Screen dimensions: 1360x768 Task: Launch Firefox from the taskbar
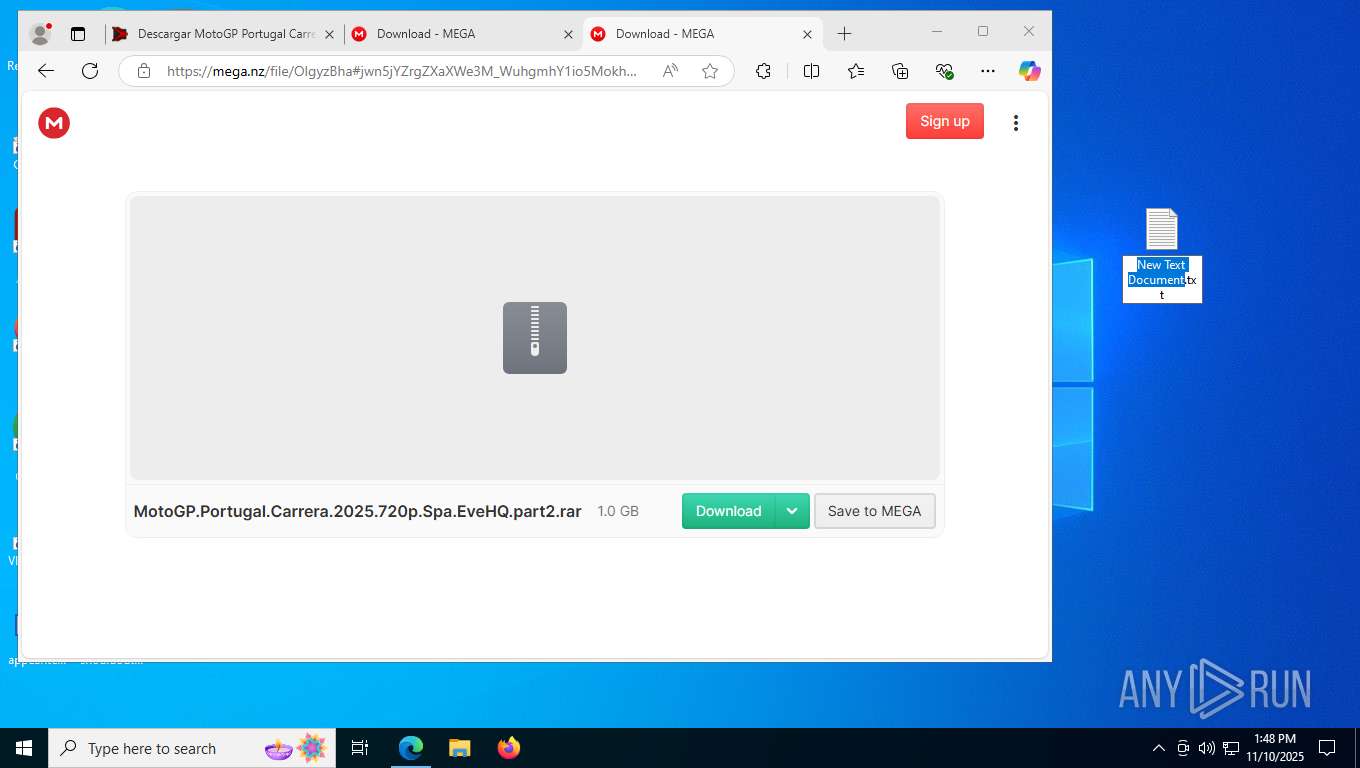[x=509, y=748]
